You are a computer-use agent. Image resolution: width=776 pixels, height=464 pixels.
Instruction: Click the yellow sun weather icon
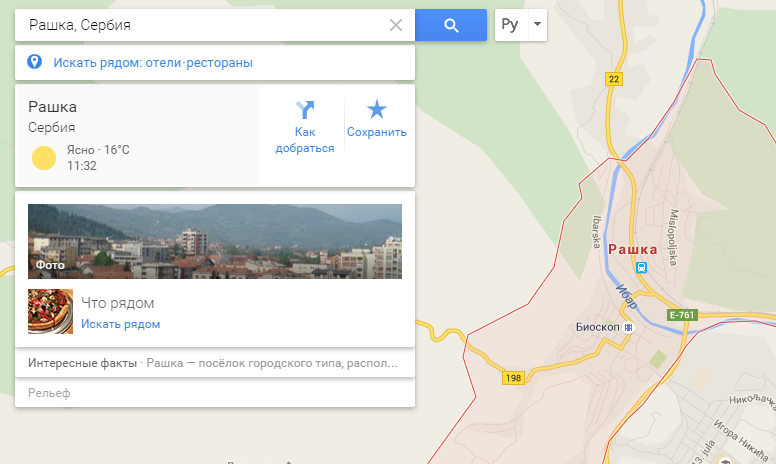[43, 157]
